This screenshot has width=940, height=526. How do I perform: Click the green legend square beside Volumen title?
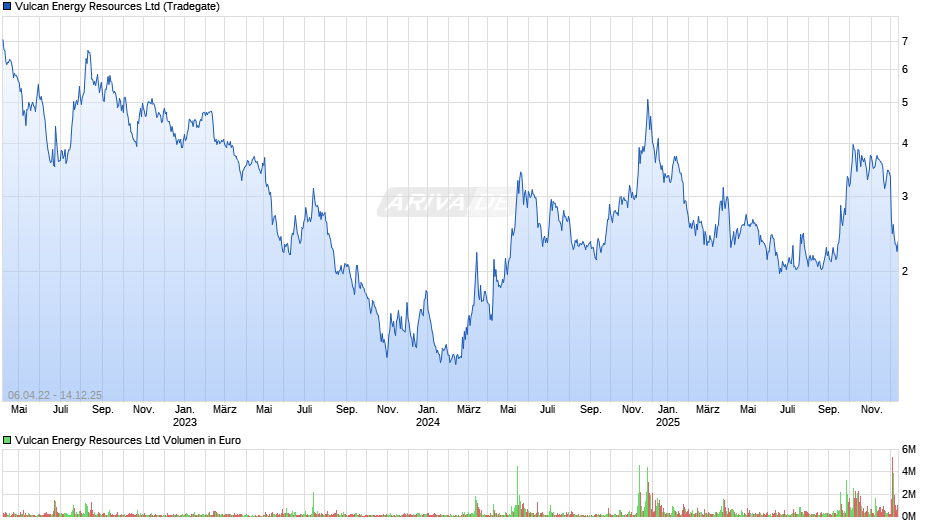pos(7,440)
